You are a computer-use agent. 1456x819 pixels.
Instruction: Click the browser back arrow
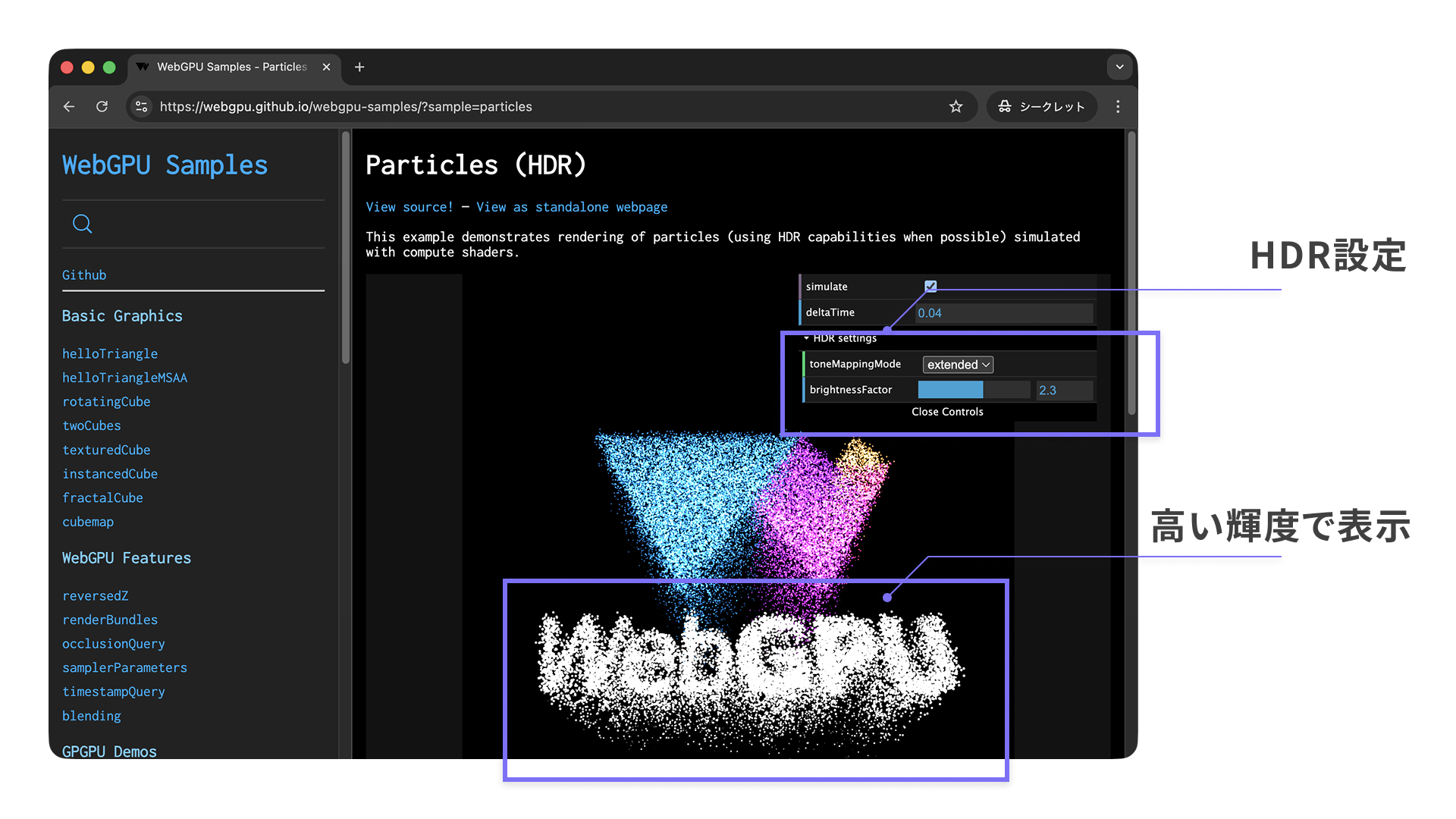click(69, 107)
